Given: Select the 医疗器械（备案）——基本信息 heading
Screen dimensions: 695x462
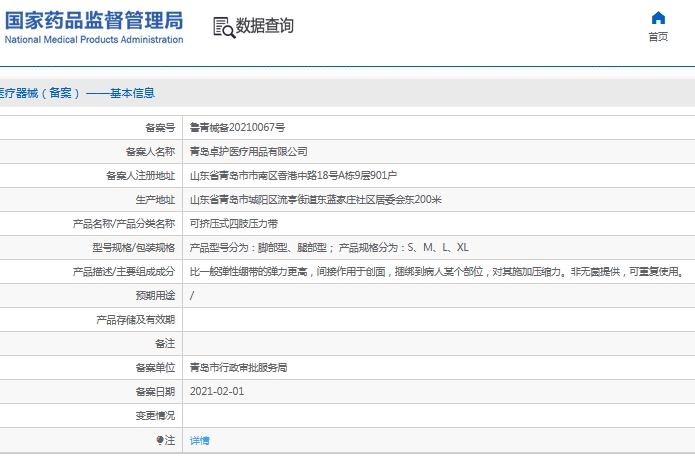Looking at the screenshot, I should point(77,93).
